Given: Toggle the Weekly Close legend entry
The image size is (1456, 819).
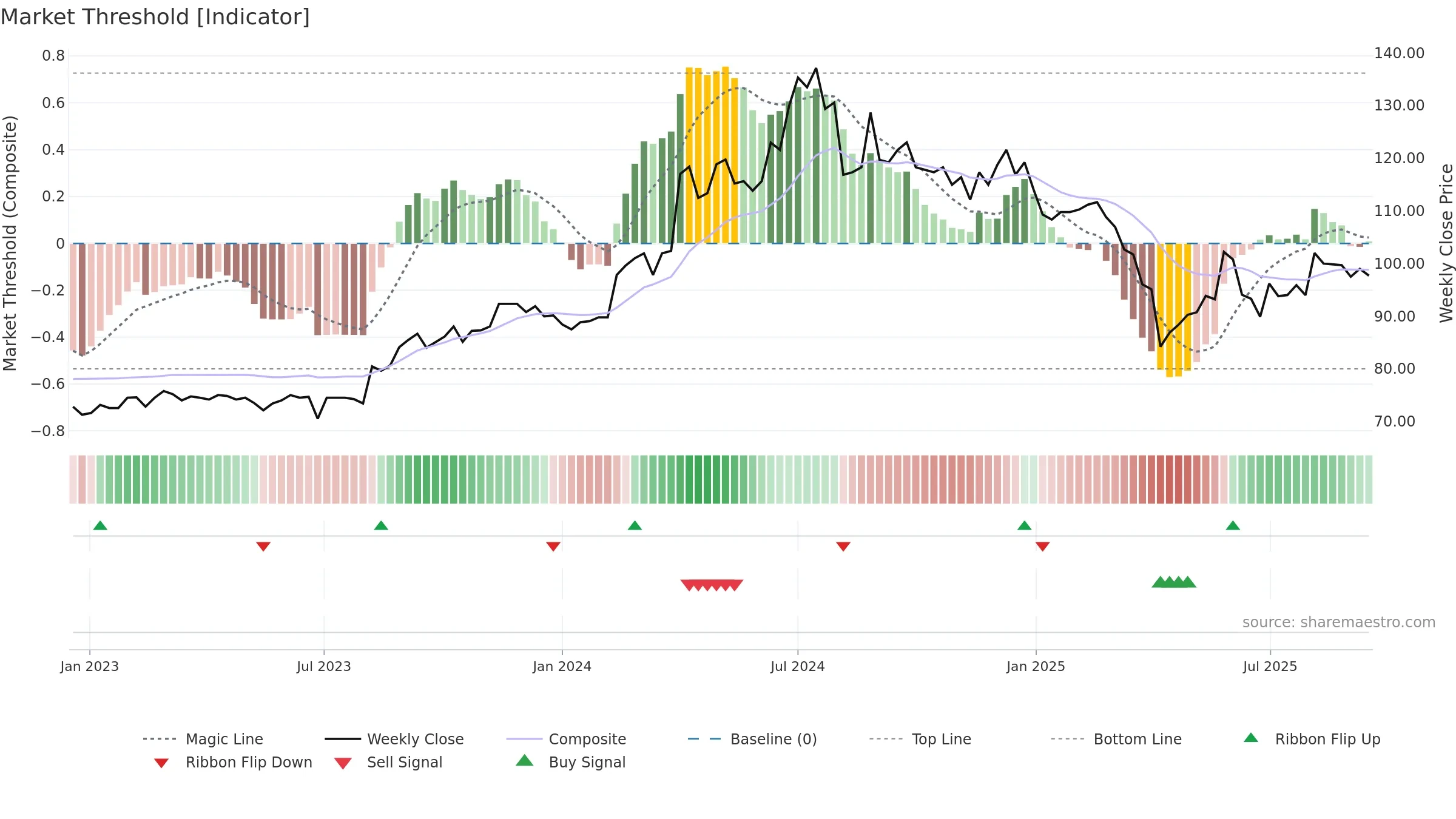Looking at the screenshot, I should [394, 739].
